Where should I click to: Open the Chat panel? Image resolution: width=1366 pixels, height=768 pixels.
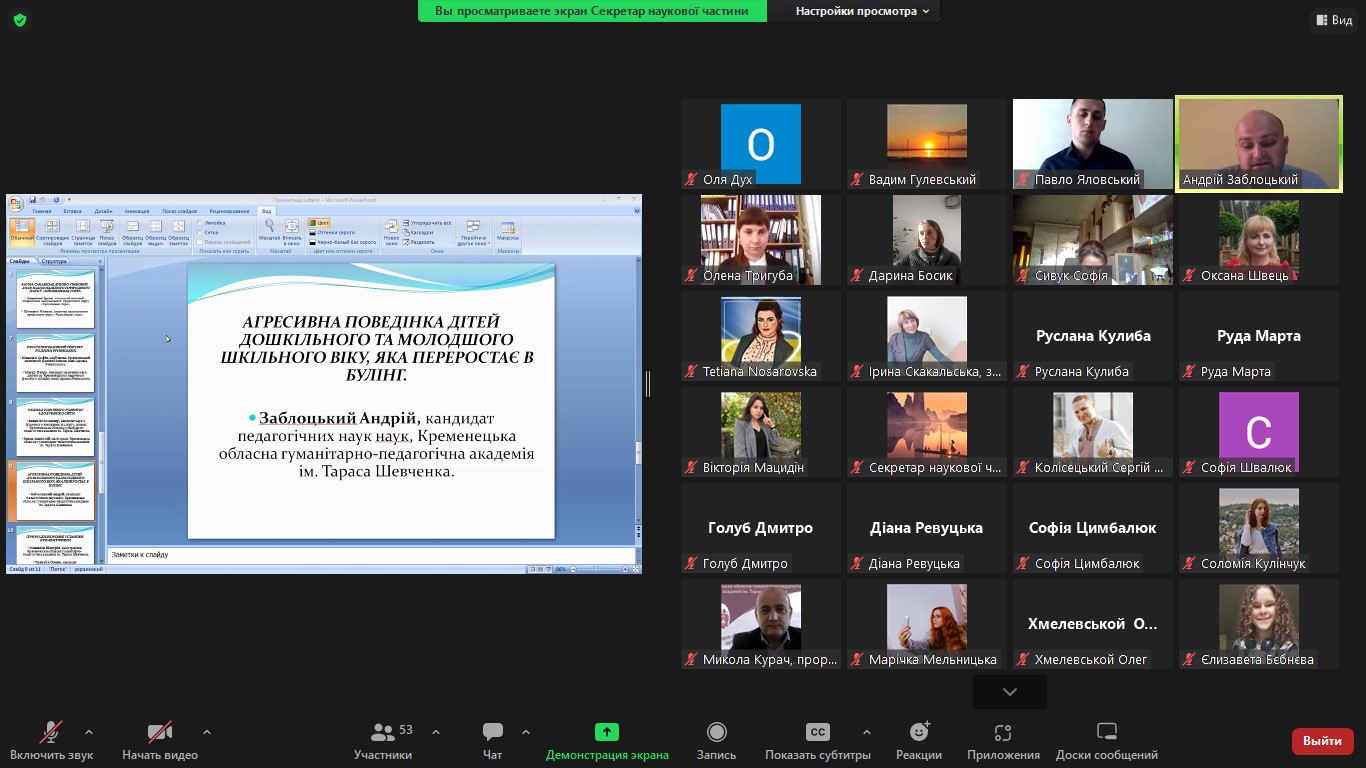pos(492,733)
